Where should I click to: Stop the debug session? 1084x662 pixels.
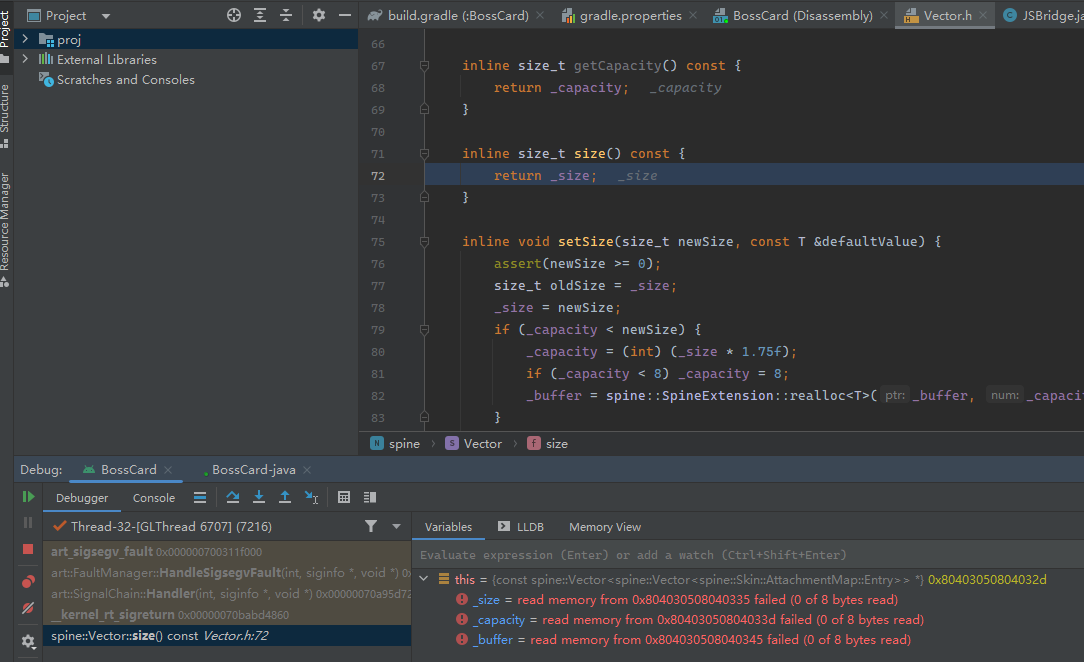28,549
